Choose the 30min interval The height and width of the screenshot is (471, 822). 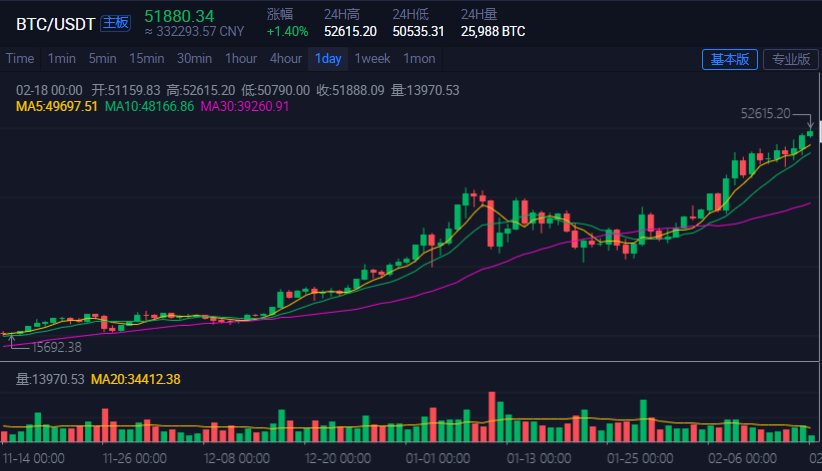click(x=194, y=59)
